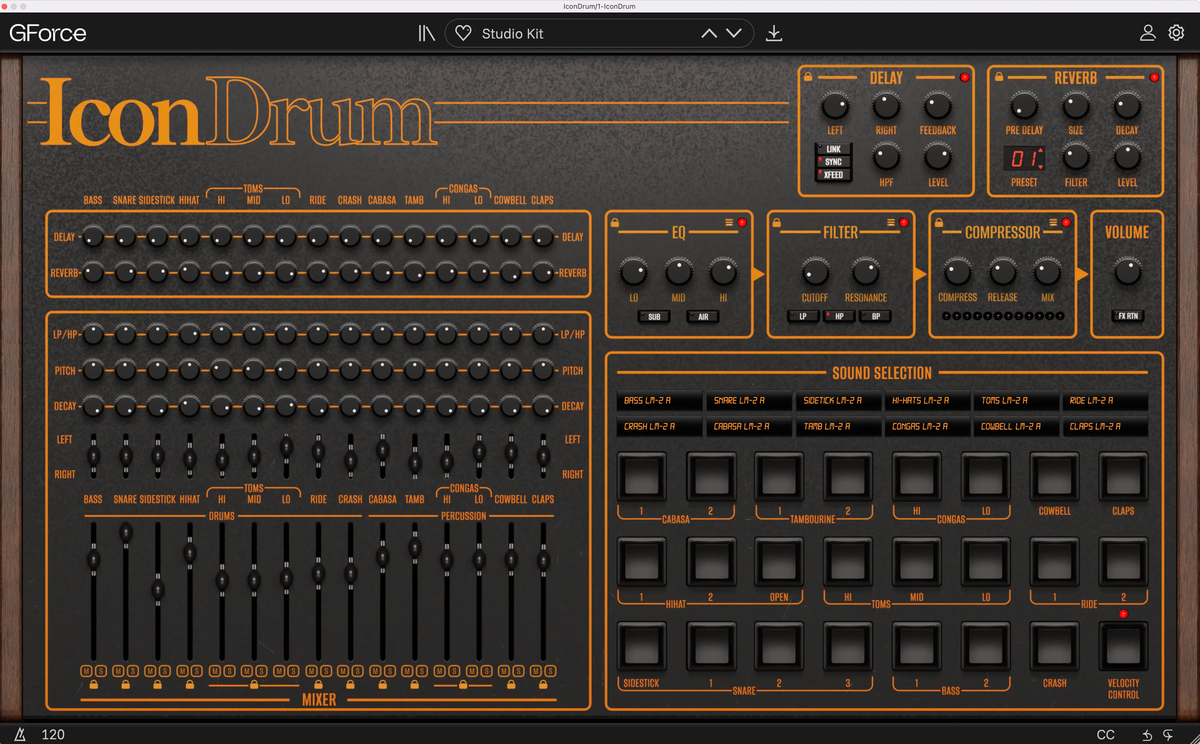Open the FILTER section hamburger menu
The image size is (1200, 744).
(x=891, y=222)
